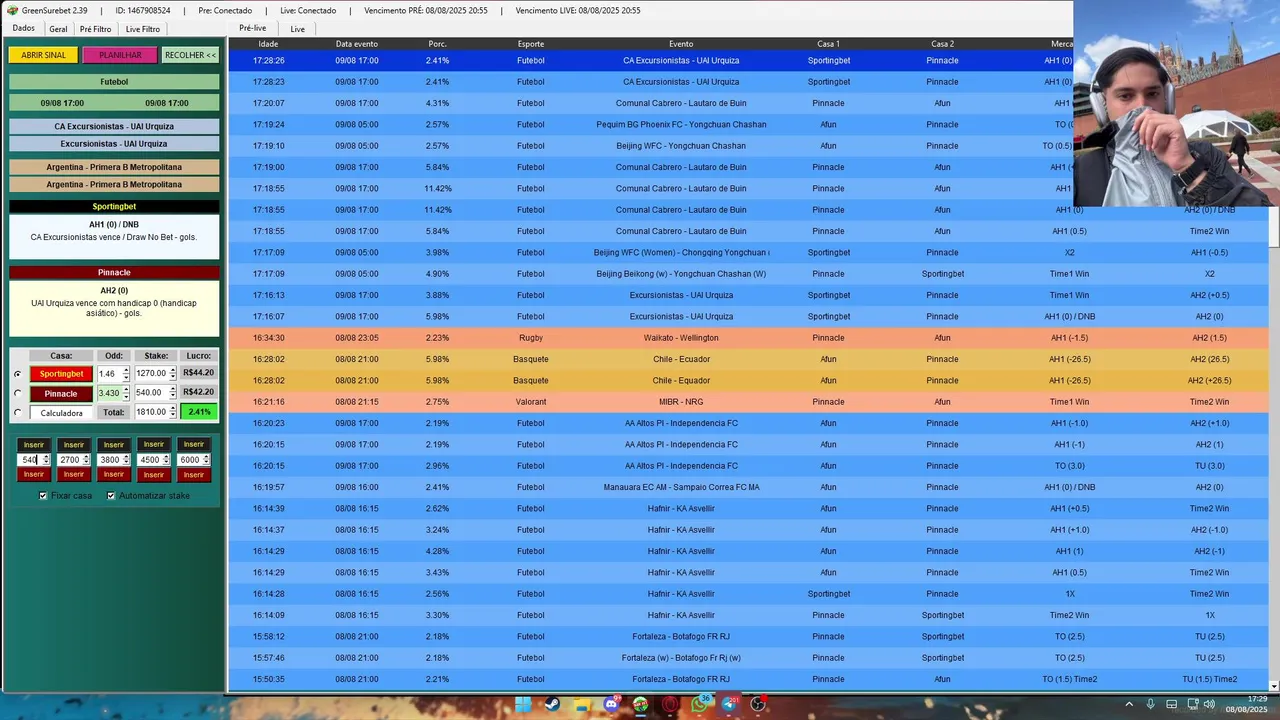This screenshot has height=720, width=1280.
Task: Select the Manauara EC AM - Sampaio Correa row
Action: coord(748,487)
